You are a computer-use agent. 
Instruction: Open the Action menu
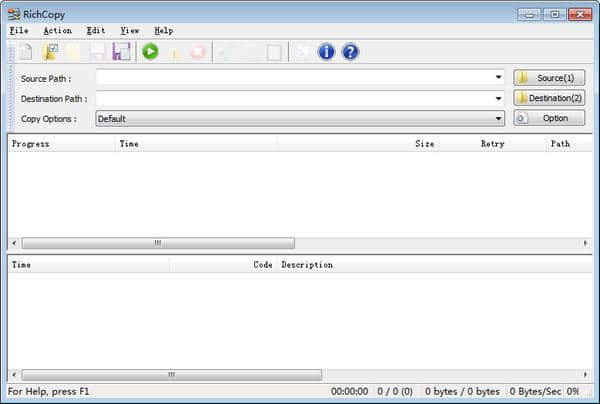57,31
